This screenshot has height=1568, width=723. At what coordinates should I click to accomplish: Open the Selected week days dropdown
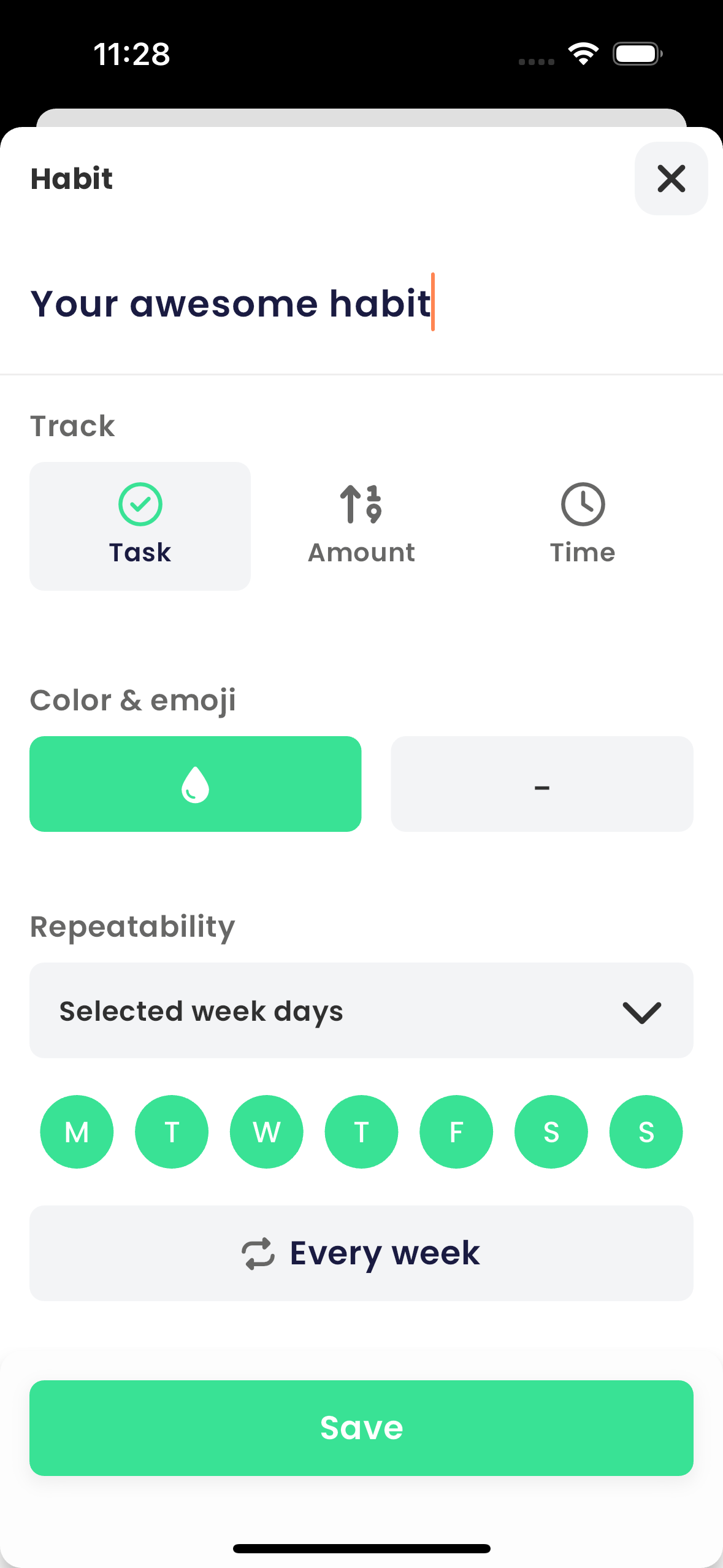pos(361,1011)
